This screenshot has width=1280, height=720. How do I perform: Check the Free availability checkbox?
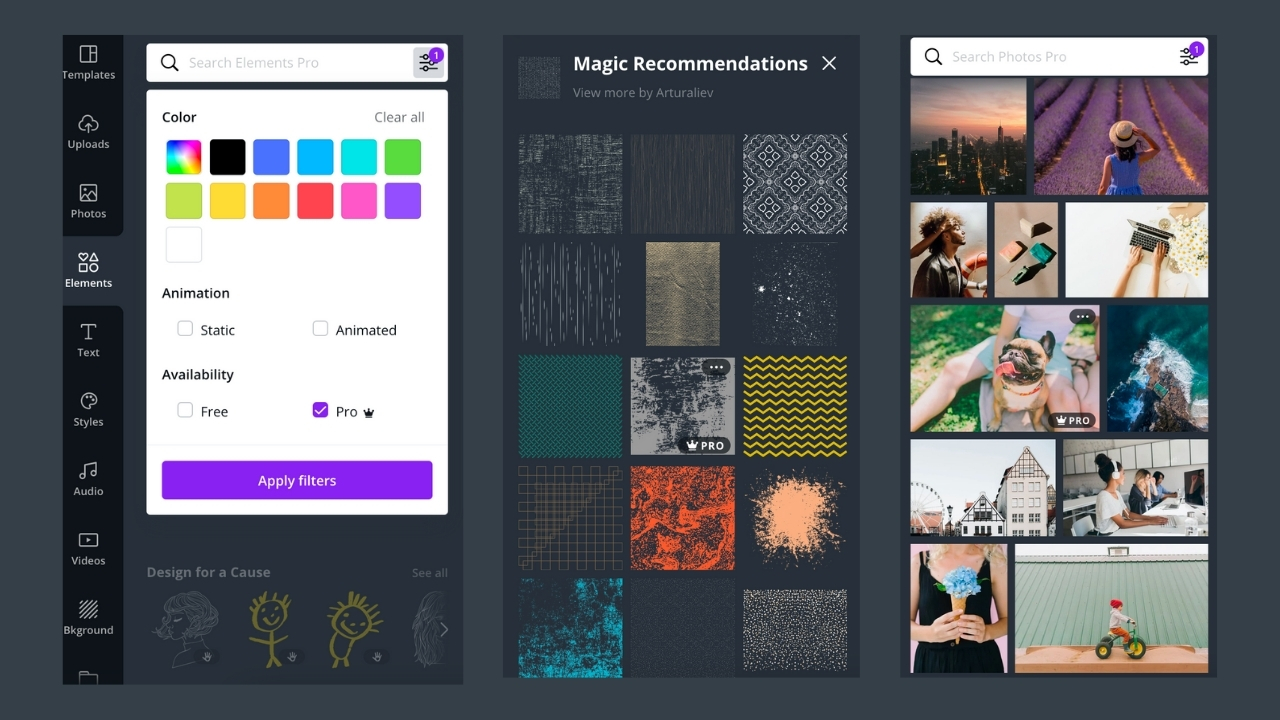pos(185,410)
